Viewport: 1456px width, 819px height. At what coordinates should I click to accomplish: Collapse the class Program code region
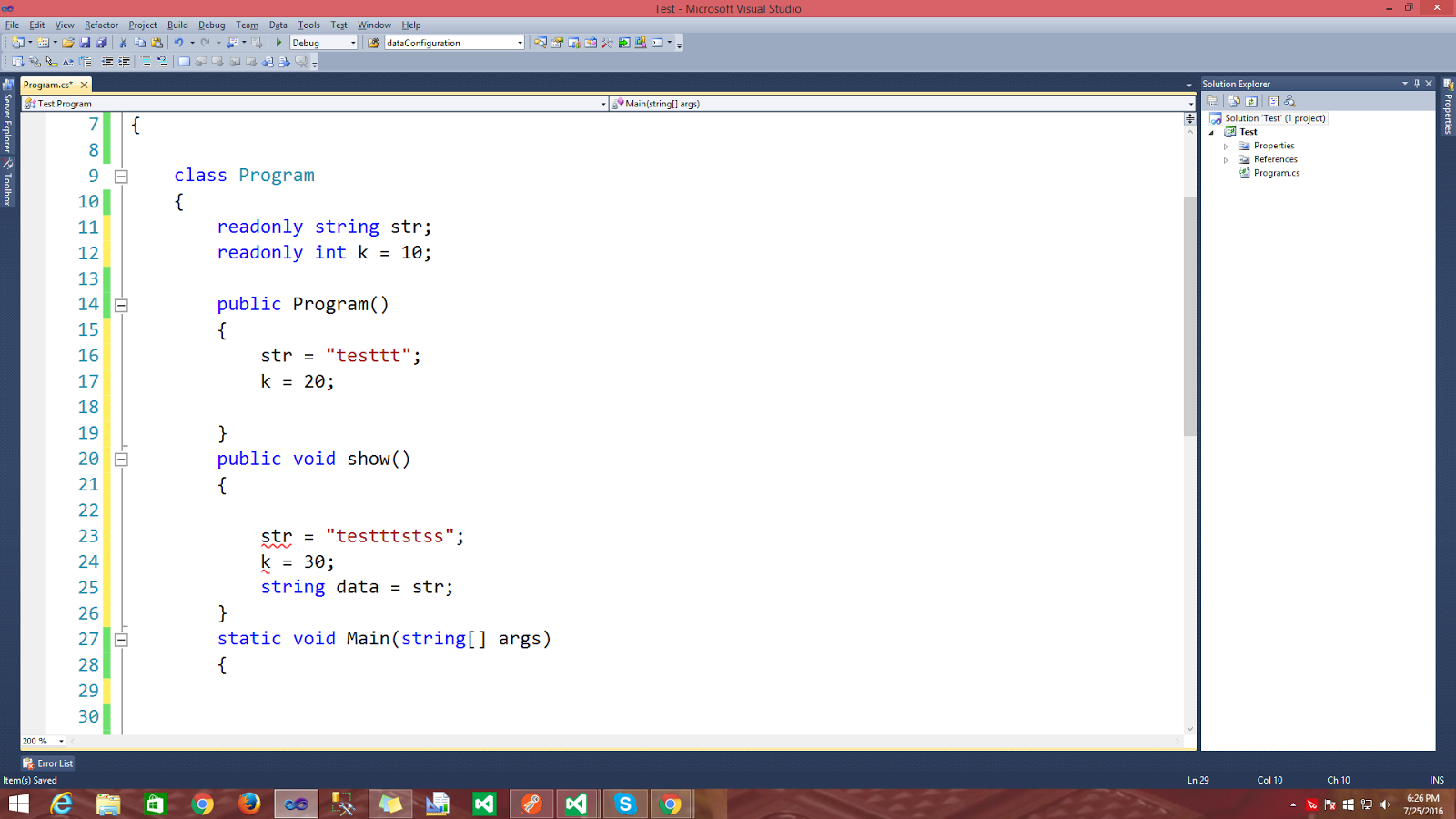(121, 176)
